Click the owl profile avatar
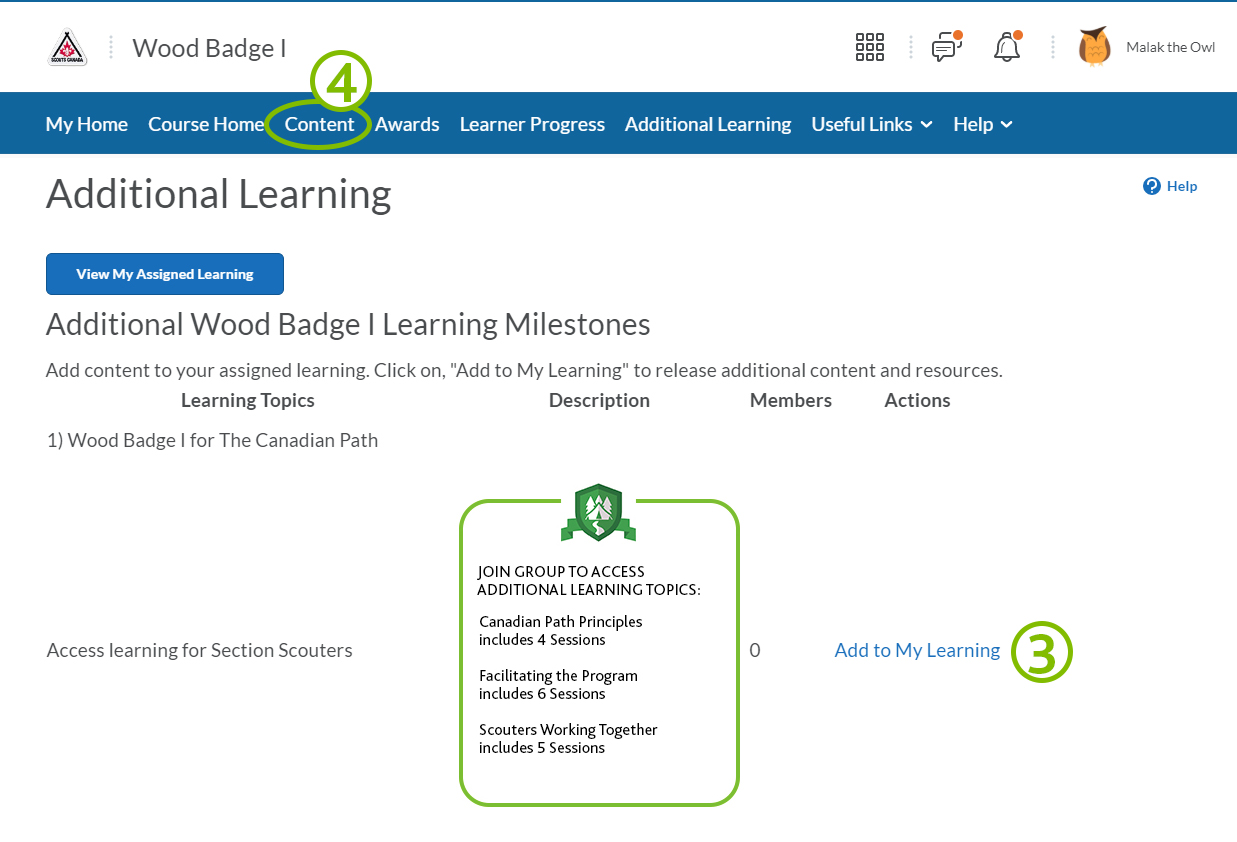 1095,47
